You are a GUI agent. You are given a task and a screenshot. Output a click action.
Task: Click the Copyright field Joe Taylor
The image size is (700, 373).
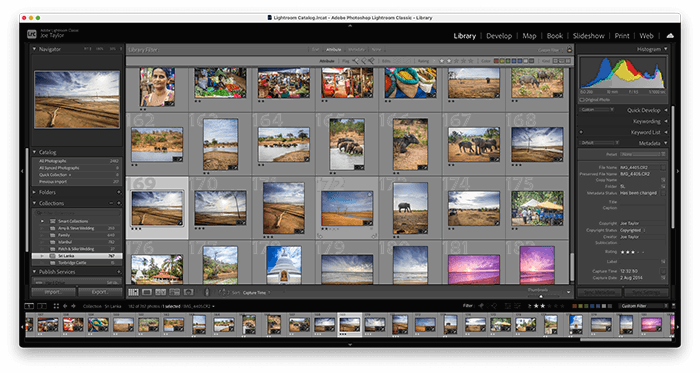click(629, 223)
